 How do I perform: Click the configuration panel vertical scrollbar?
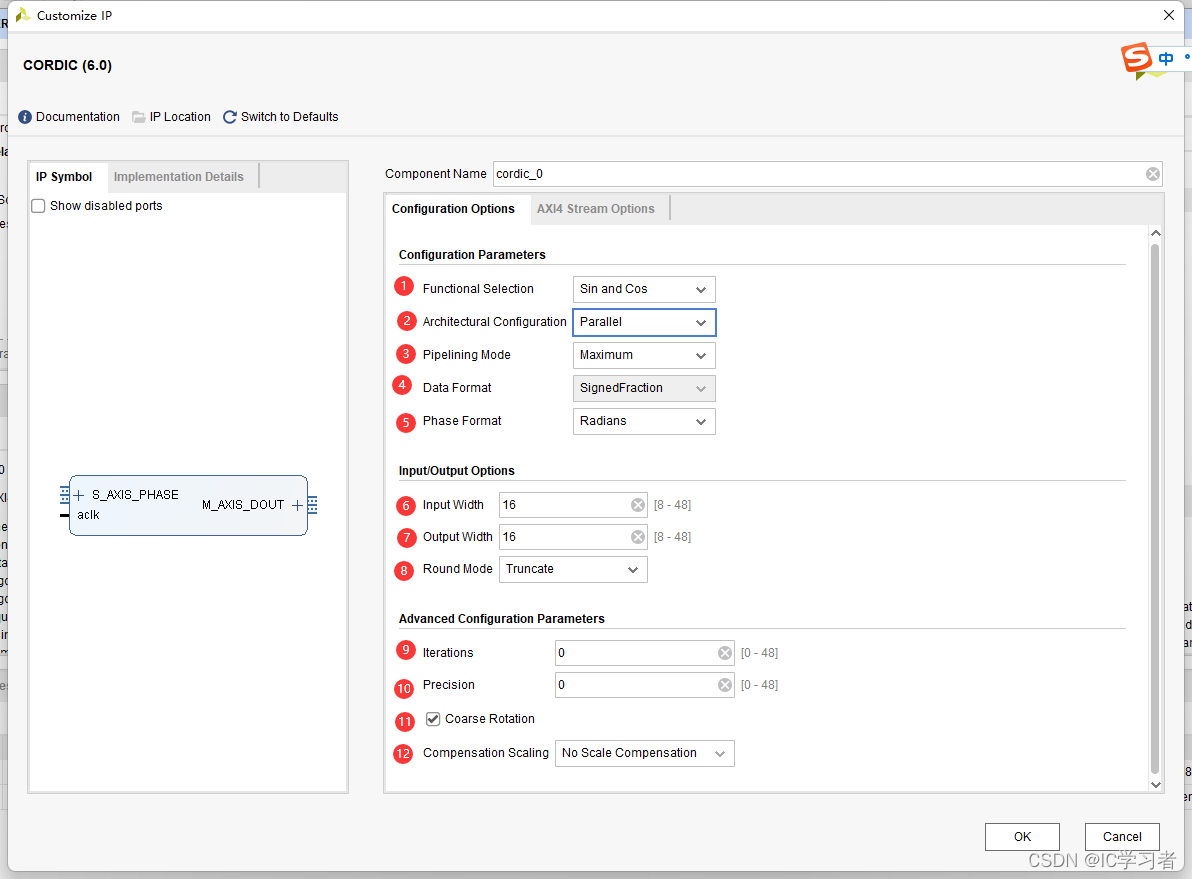click(1156, 508)
